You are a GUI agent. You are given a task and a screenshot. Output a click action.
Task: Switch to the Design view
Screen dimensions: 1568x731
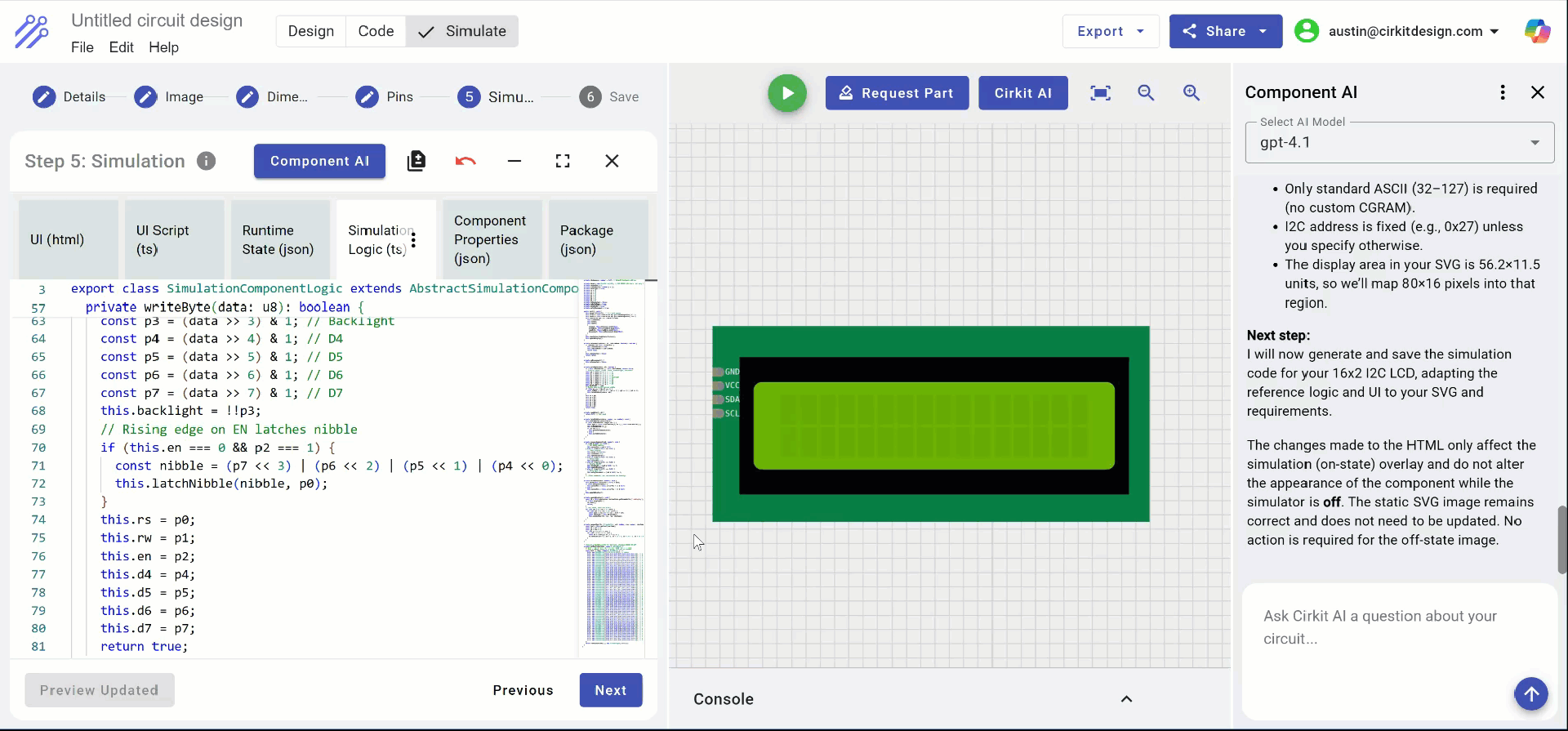[x=311, y=31]
